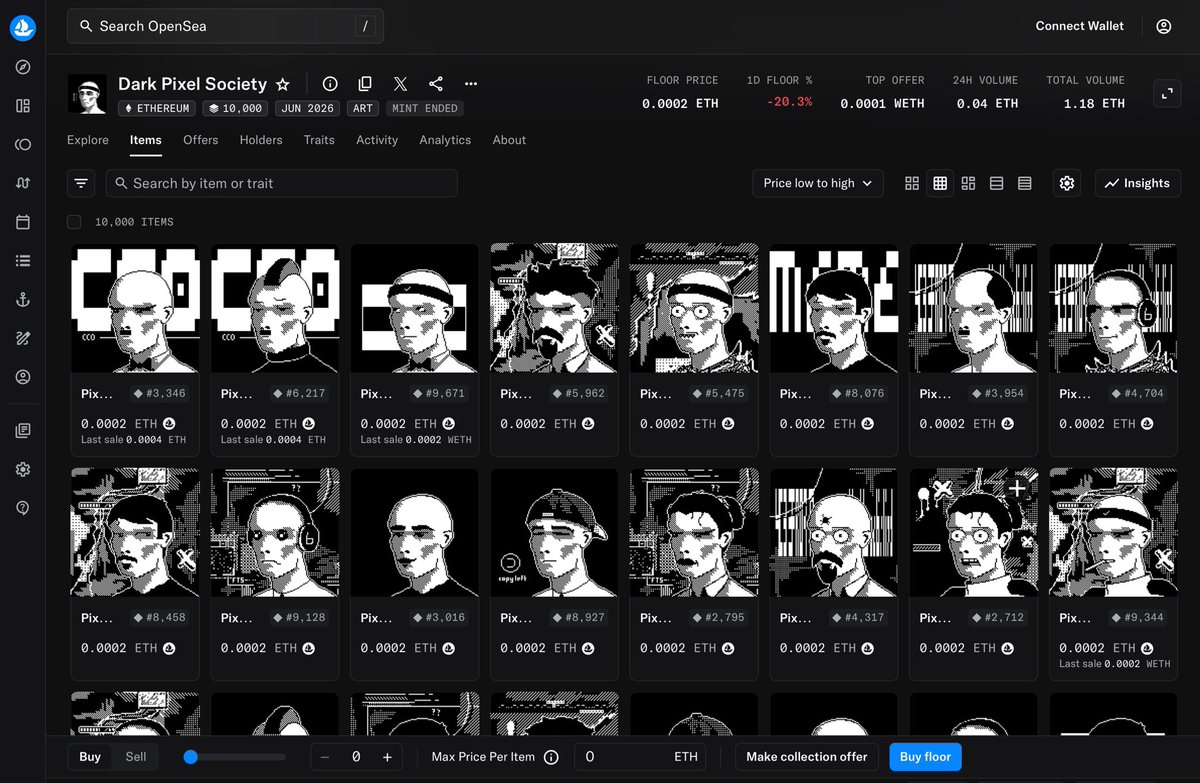Open the Activity list icon in sidebar
The width and height of the screenshot is (1200, 783).
(x=23, y=261)
